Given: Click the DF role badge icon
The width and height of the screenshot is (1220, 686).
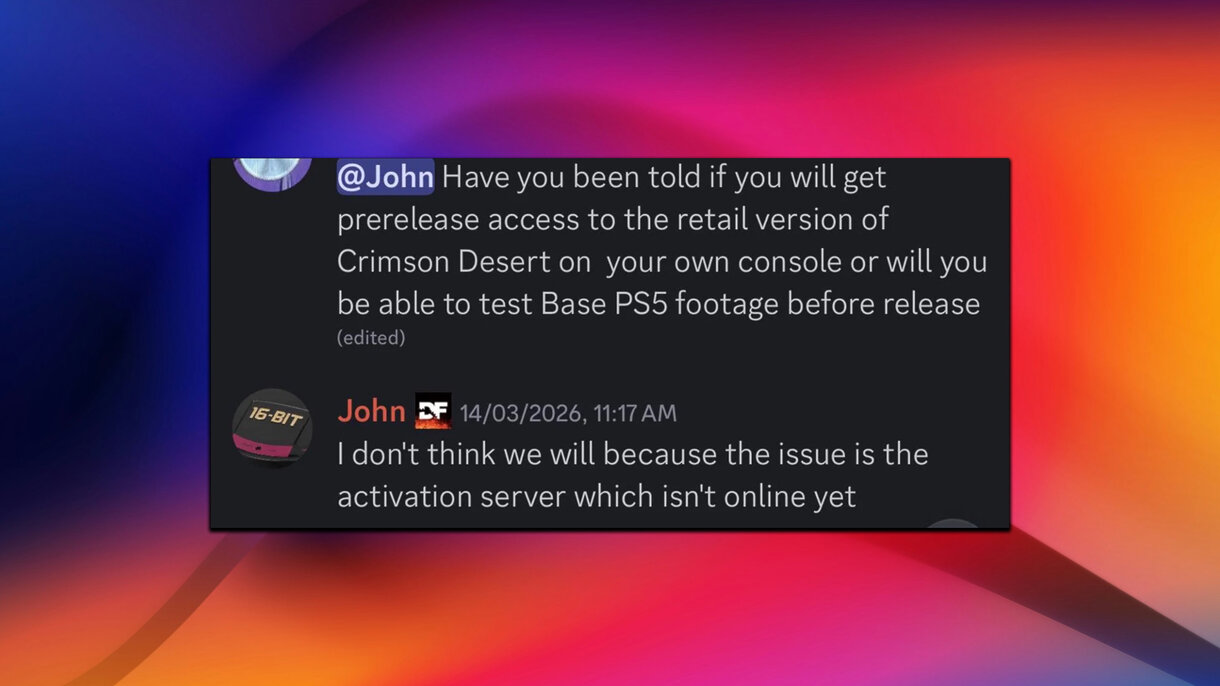Looking at the screenshot, I should pos(433,411).
